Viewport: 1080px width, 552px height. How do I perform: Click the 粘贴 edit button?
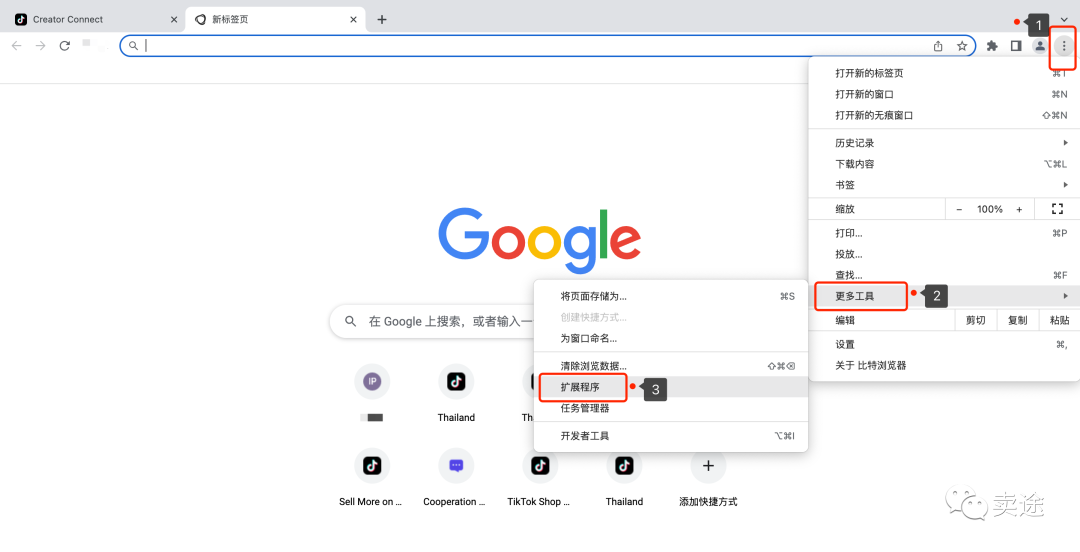pyautogui.click(x=1059, y=320)
